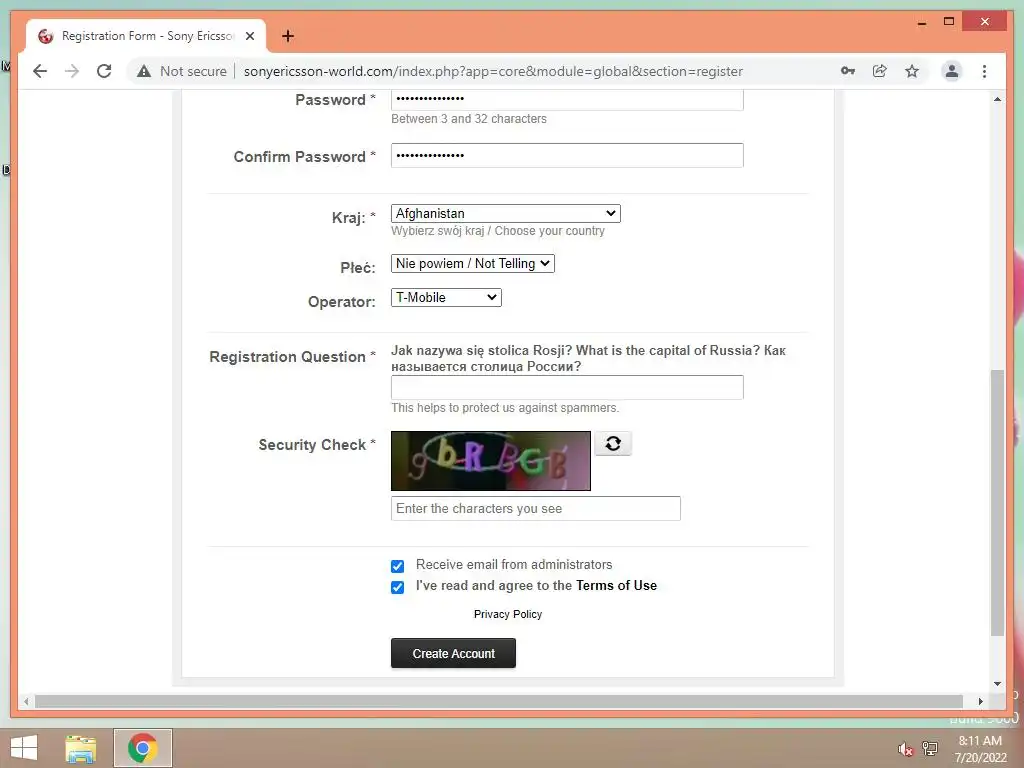Click the browser forward arrow
Viewport: 1024px width, 768px height.
pos(72,71)
